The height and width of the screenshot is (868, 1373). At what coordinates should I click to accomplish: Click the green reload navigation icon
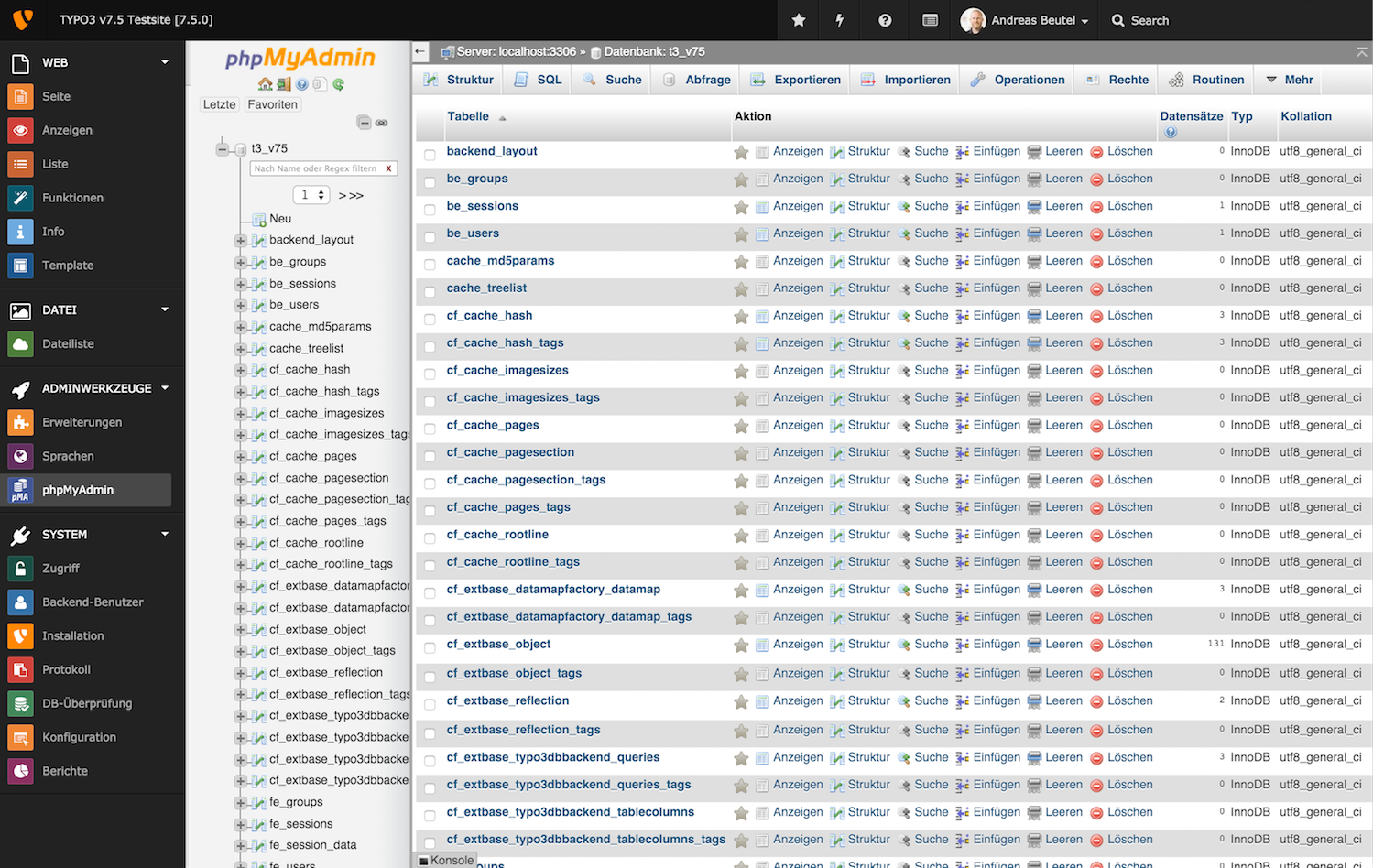point(338,84)
